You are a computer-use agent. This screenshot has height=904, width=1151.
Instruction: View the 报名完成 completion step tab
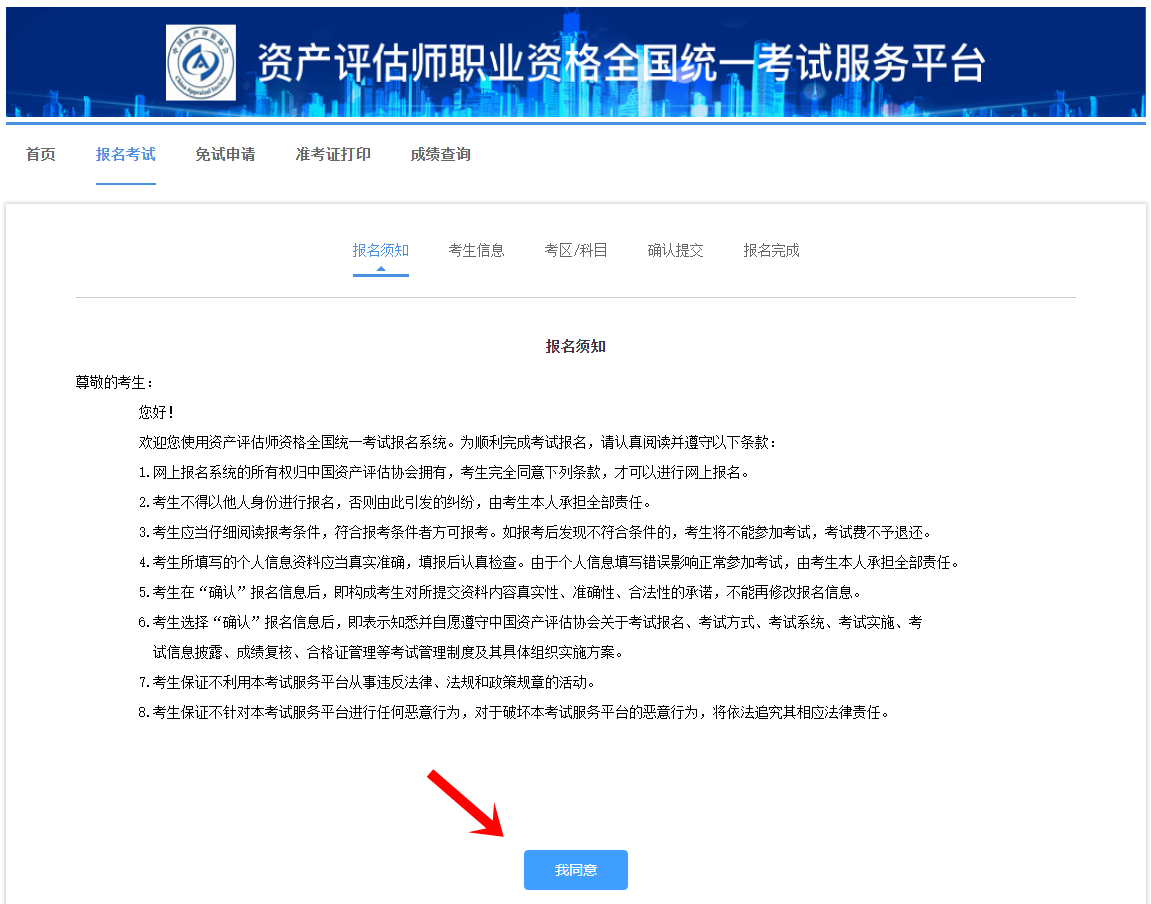click(x=771, y=250)
